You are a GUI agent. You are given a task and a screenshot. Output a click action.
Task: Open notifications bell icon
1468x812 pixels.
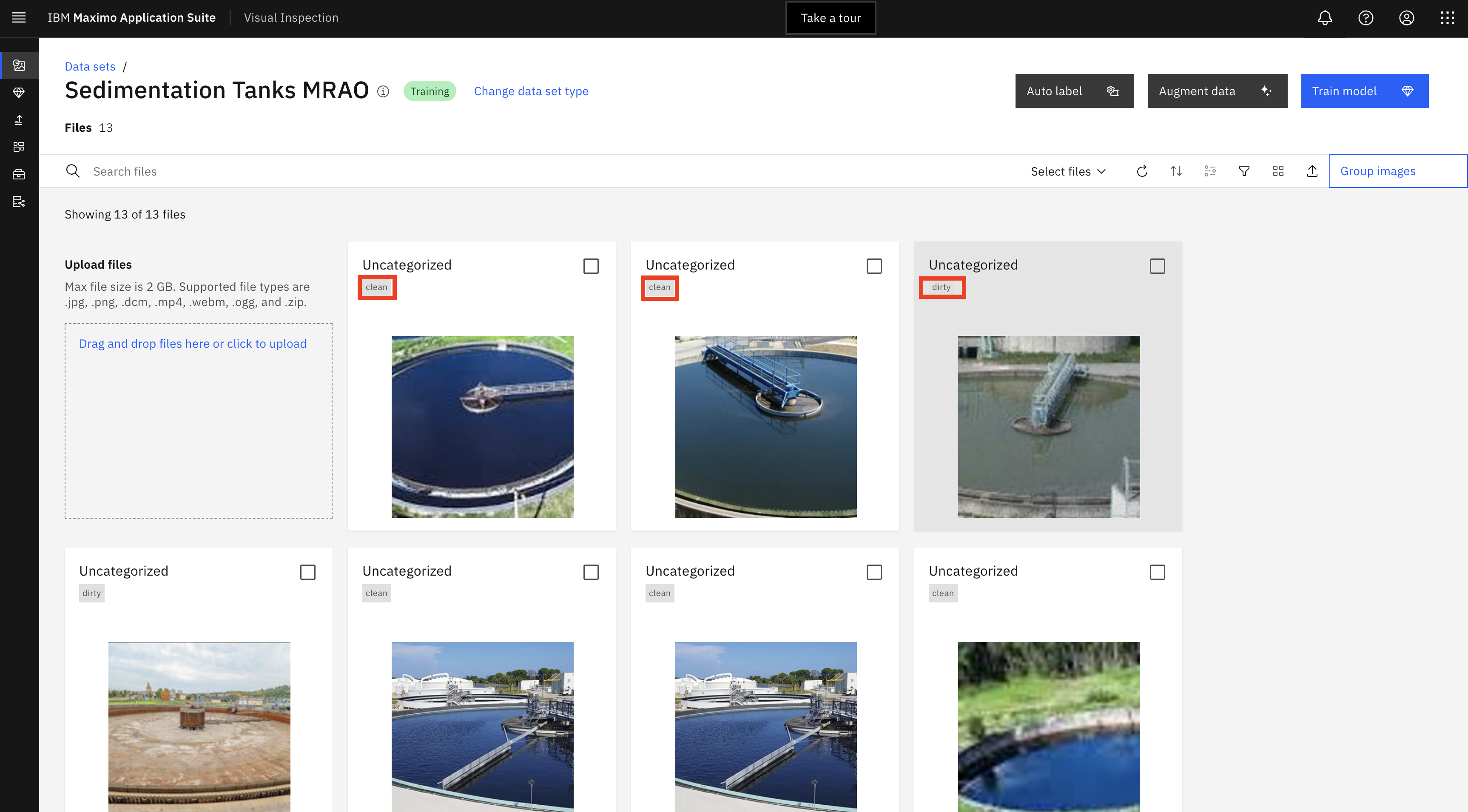[1324, 18]
